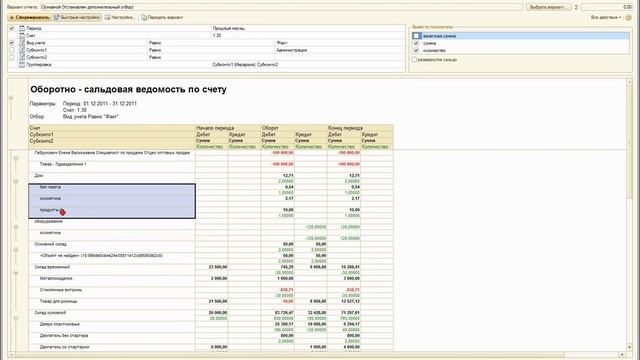Viewport: 640px width, 360px height.
Task: Click the calendar icon of Период row
Action: 22,28
